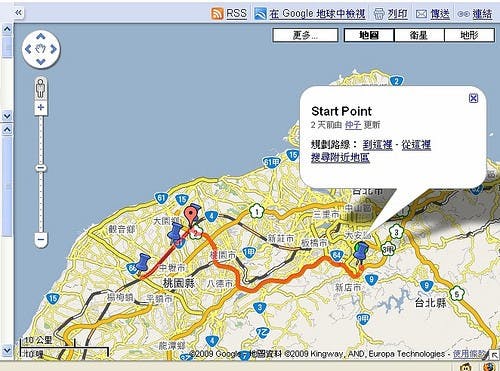Image resolution: width=500 pixels, height=371 pixels.
Task: Click the 新店市 map label
Action: coord(348,287)
